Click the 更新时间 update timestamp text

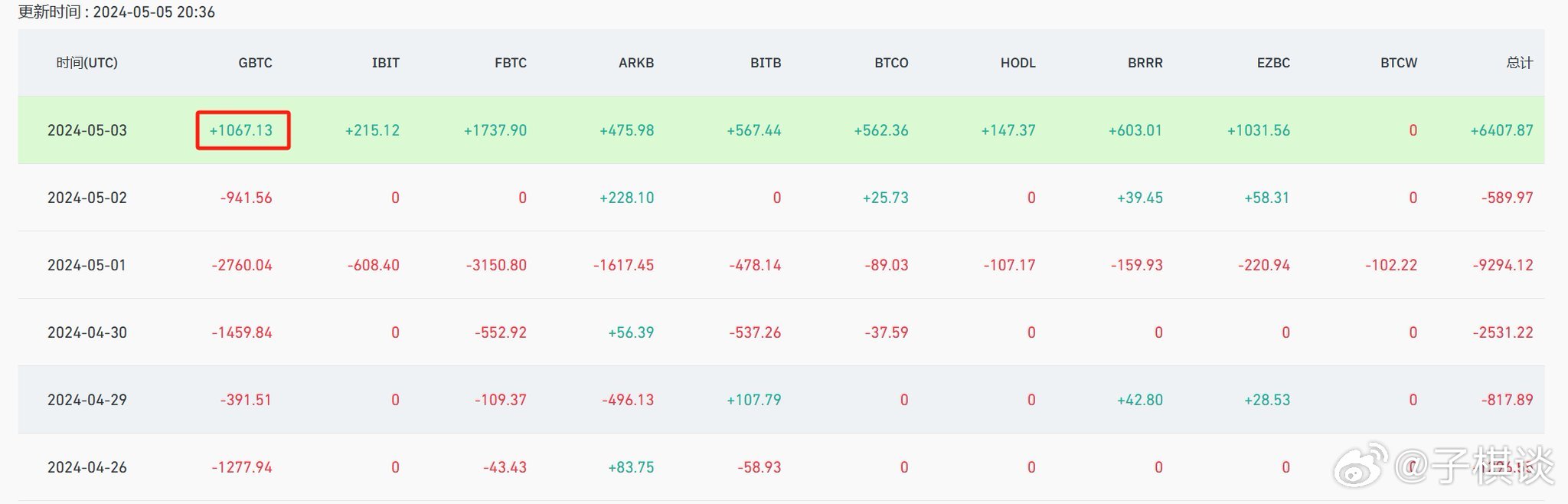(x=116, y=12)
